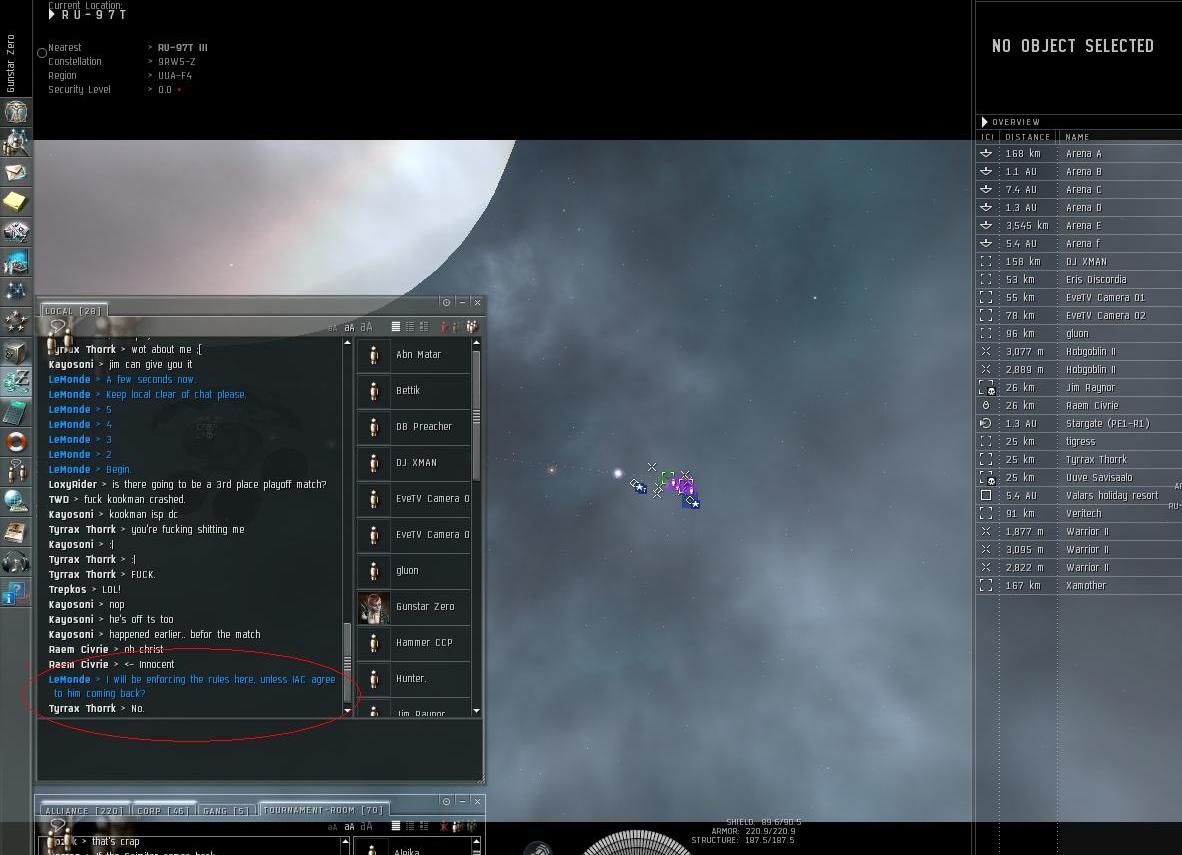Click the Local chat log scroll-down arrow
Viewport: 1182px width, 855px height.
coord(348,710)
